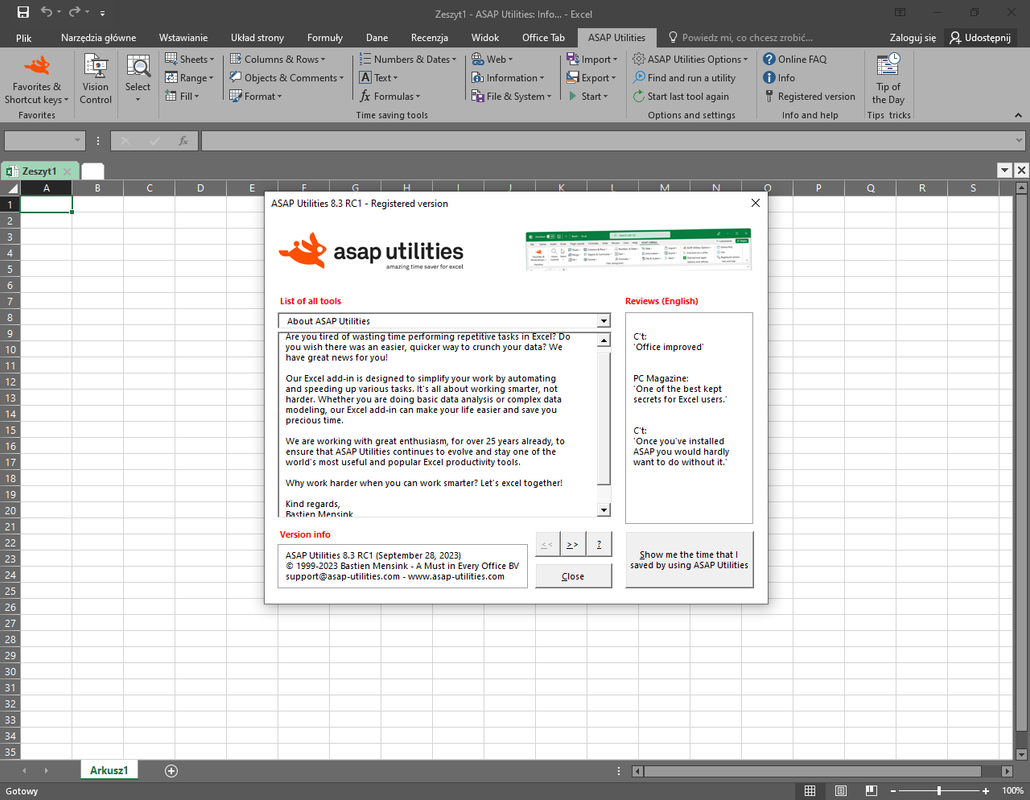Click scroll up arrow in description box
The width and height of the screenshot is (1030, 800).
click(604, 340)
